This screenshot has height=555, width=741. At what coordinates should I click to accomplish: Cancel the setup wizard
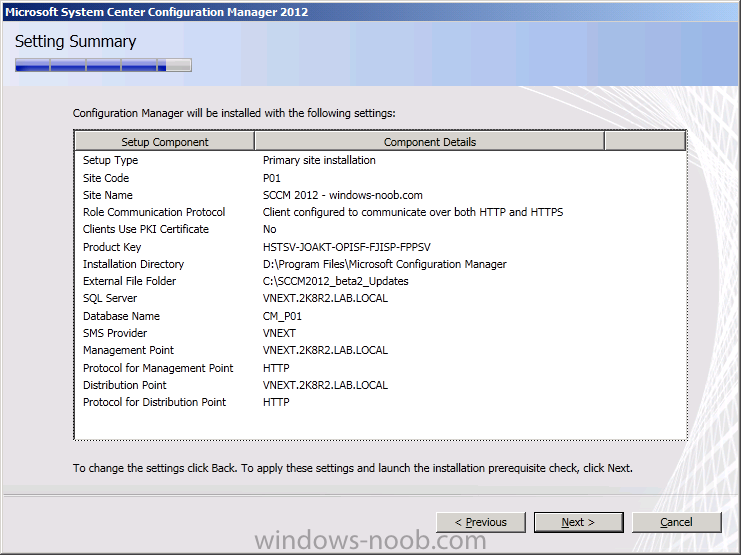pyautogui.click(x=676, y=522)
